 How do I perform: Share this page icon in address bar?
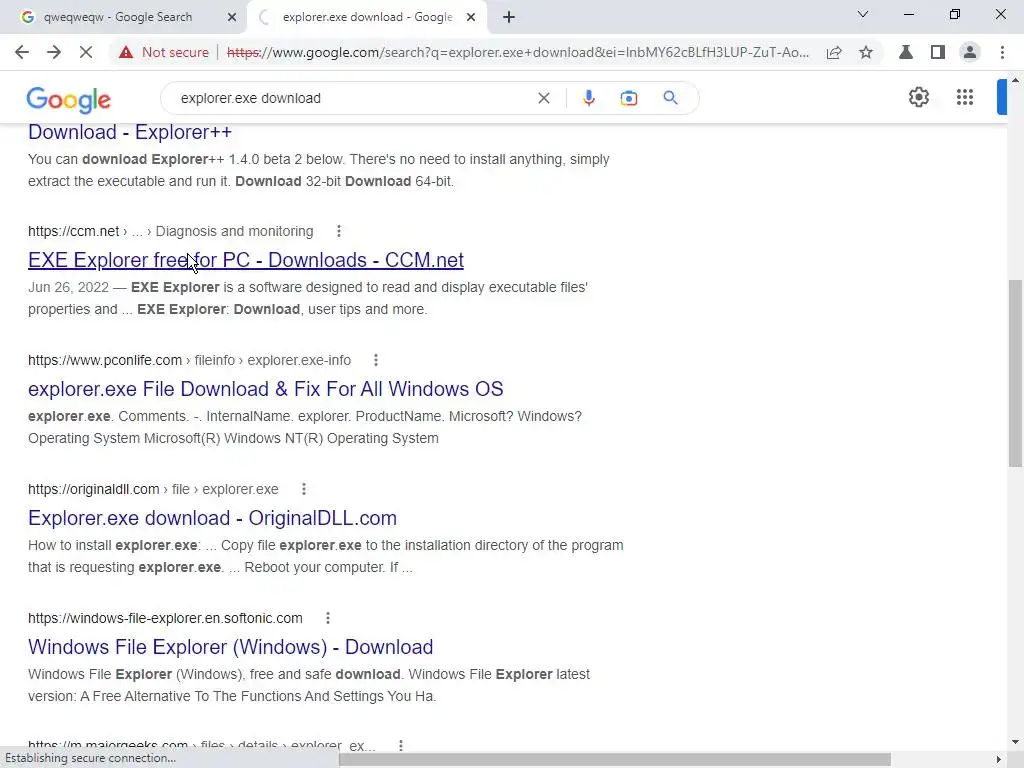tap(834, 52)
